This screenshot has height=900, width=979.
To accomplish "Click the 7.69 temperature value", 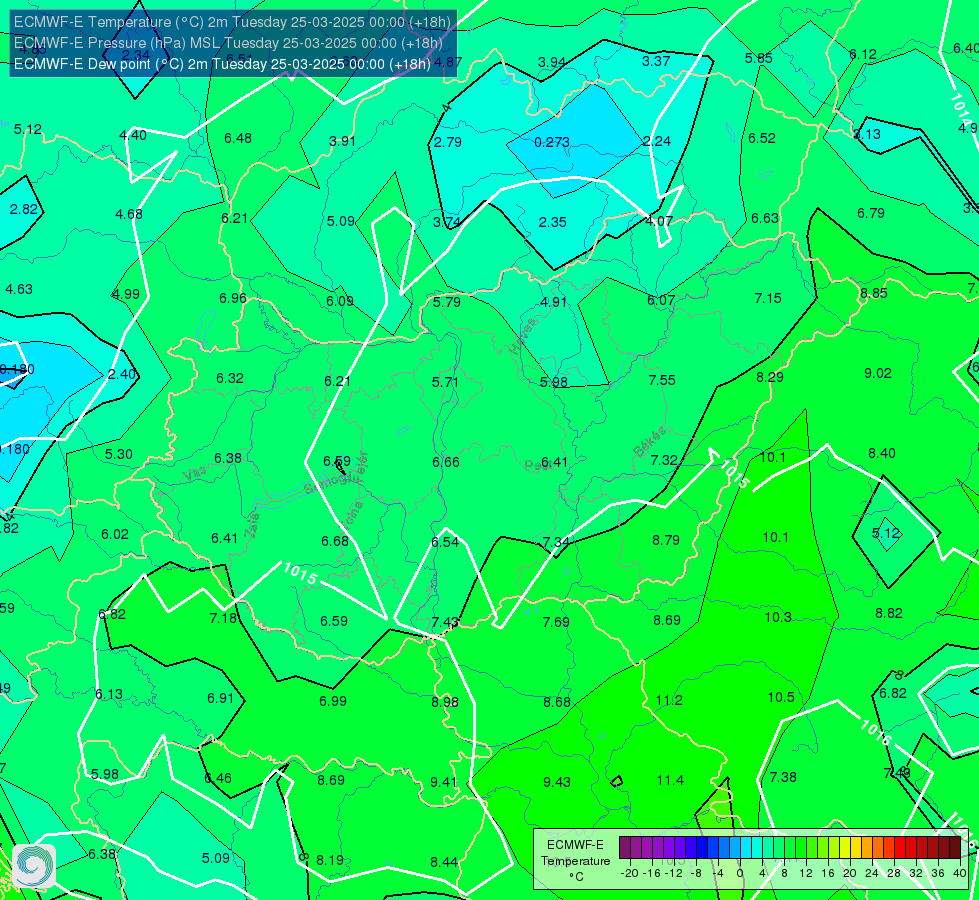I will click(x=556, y=623).
